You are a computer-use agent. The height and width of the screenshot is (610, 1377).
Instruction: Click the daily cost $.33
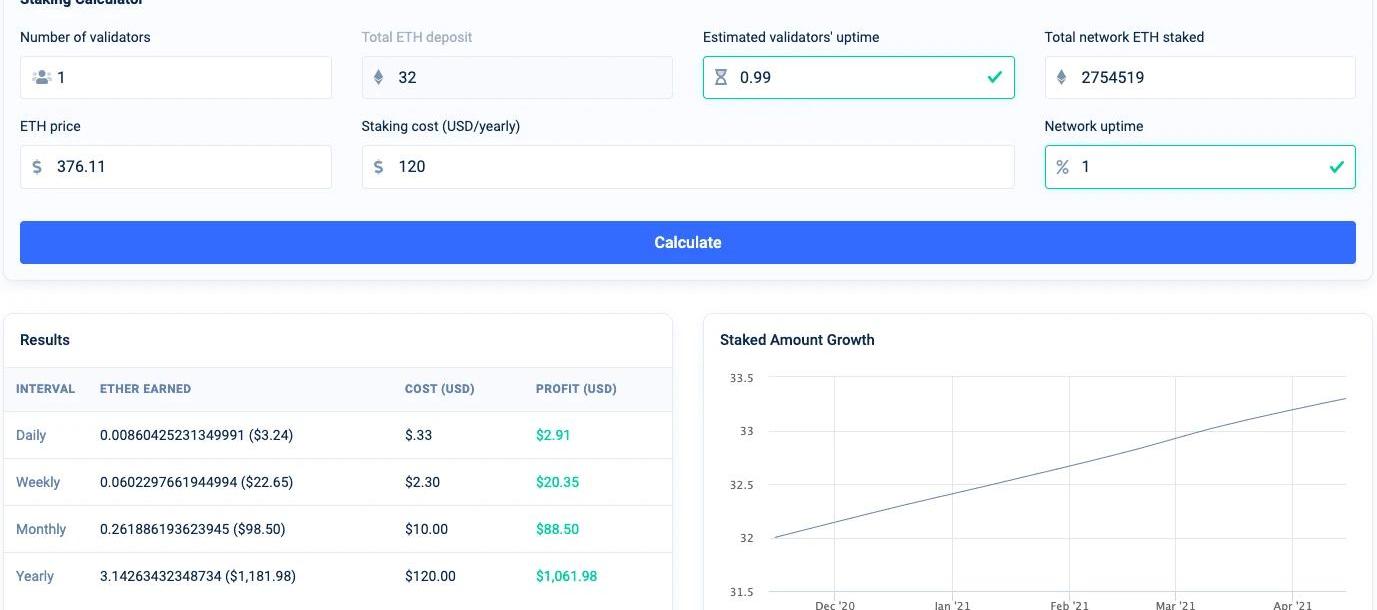point(419,435)
